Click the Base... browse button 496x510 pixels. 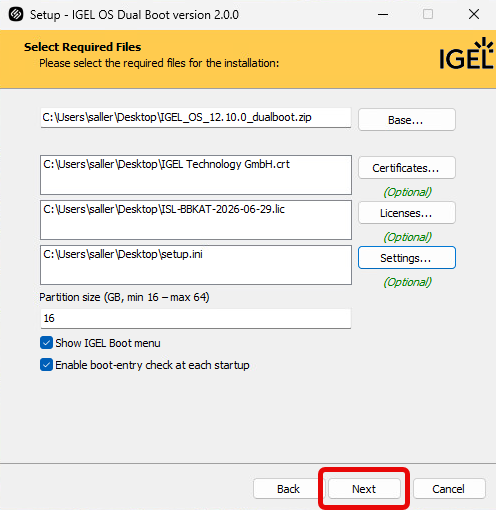pos(407,120)
